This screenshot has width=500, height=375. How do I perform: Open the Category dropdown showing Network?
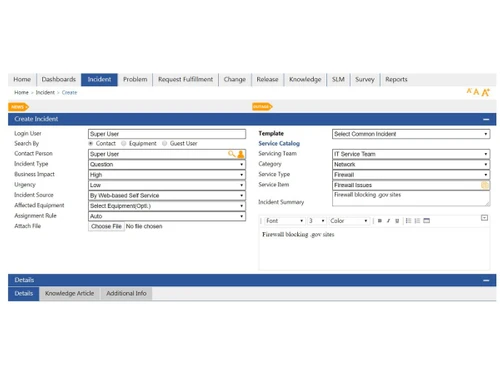click(411, 164)
